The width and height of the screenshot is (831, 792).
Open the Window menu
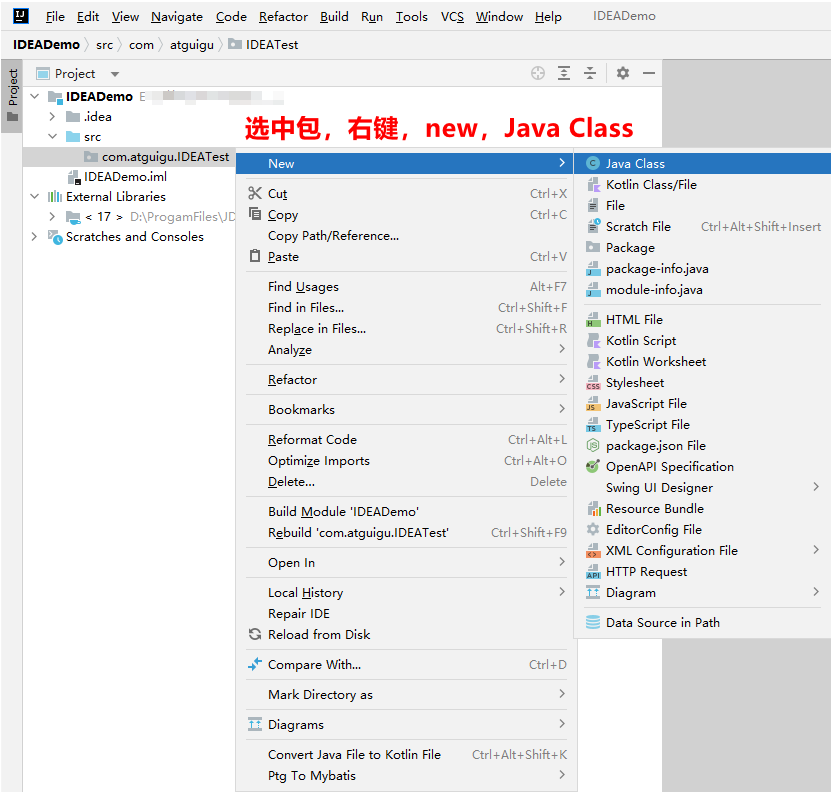point(499,16)
